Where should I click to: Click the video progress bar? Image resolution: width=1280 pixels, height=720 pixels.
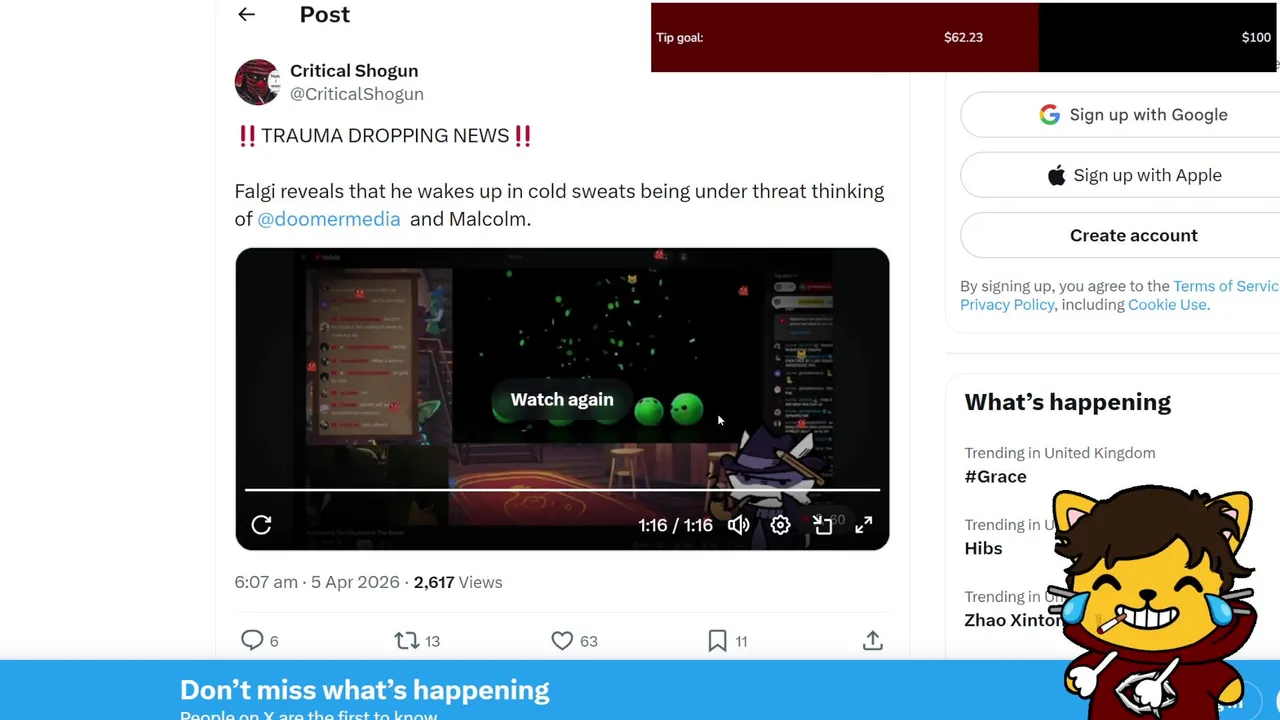click(562, 490)
